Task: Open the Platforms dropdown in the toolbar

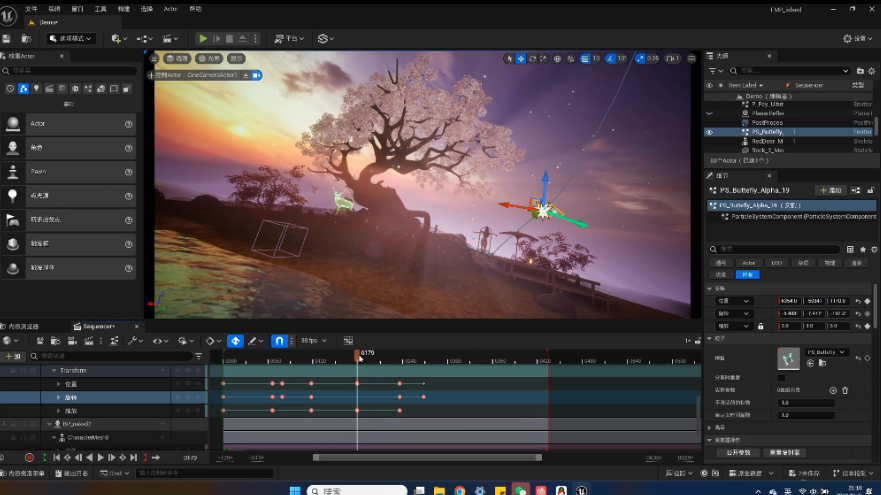Action: (x=289, y=39)
